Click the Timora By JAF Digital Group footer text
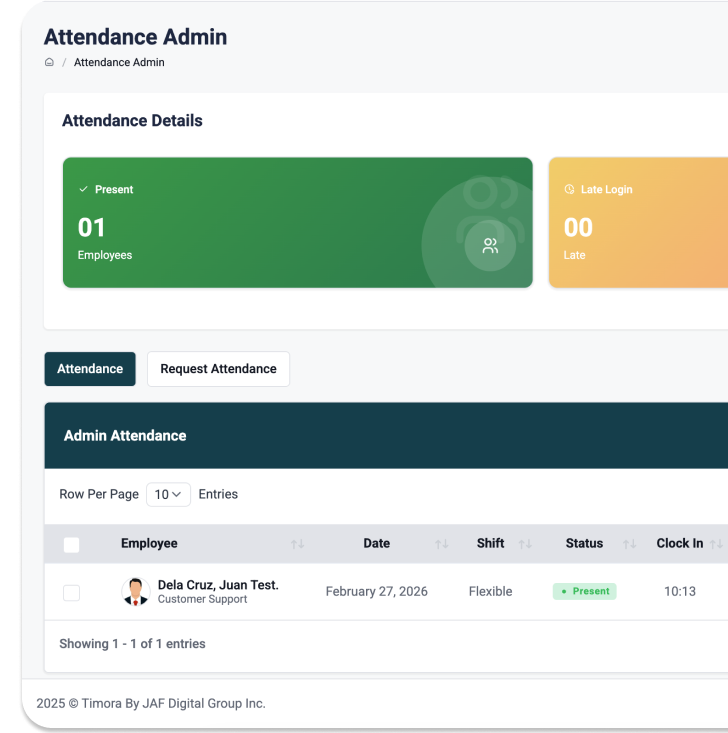Image resolution: width=728 pixels, height=733 pixels. 151,704
